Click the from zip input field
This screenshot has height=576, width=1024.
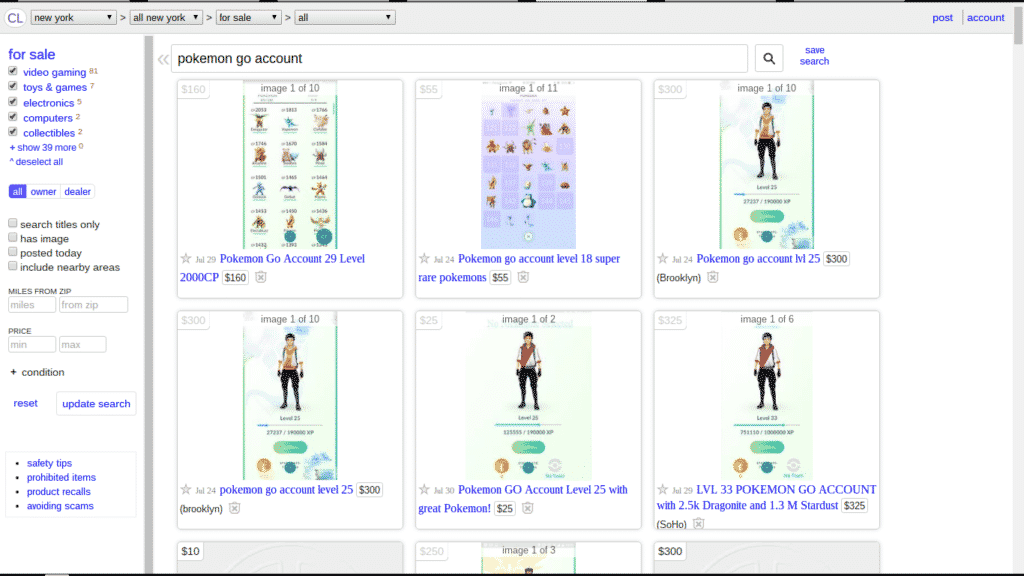[x=93, y=304]
